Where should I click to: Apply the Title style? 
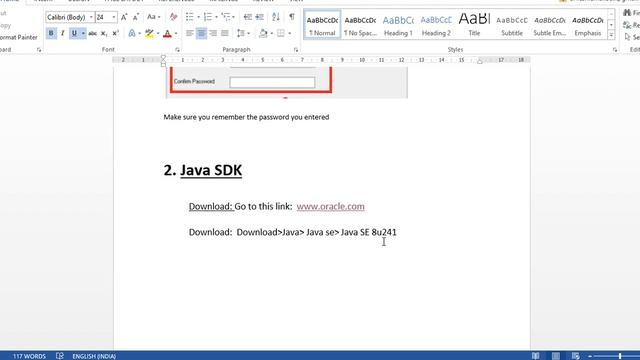pos(474,25)
